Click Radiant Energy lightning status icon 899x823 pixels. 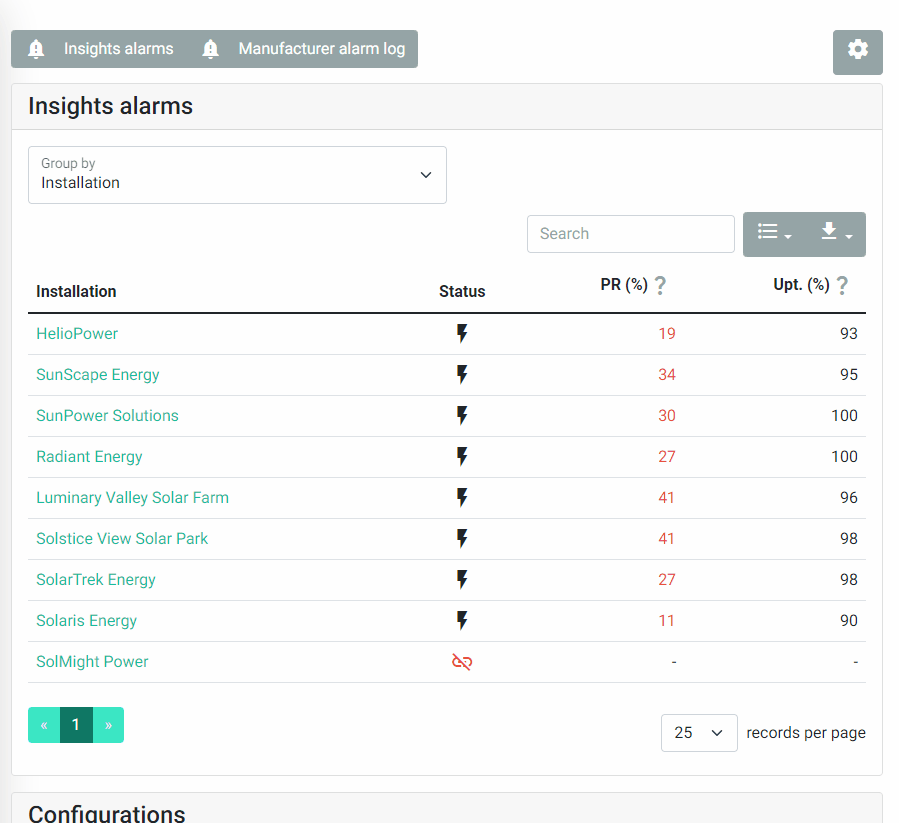click(462, 457)
